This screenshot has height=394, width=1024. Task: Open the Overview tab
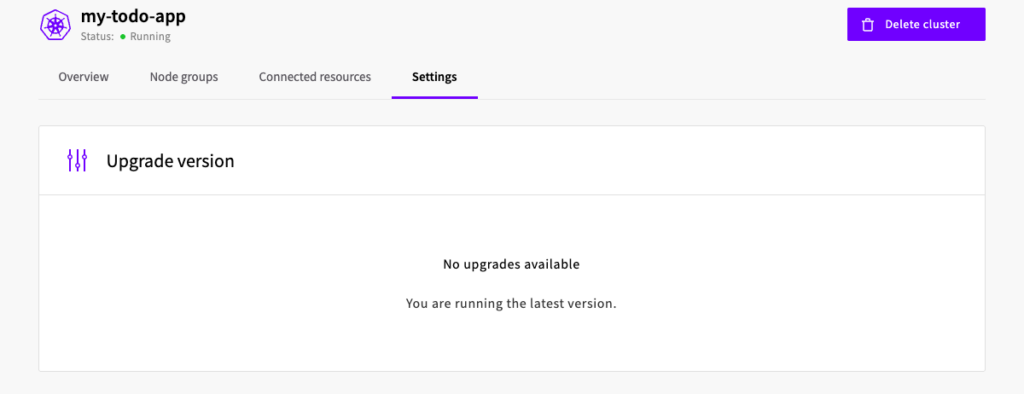[x=84, y=77]
